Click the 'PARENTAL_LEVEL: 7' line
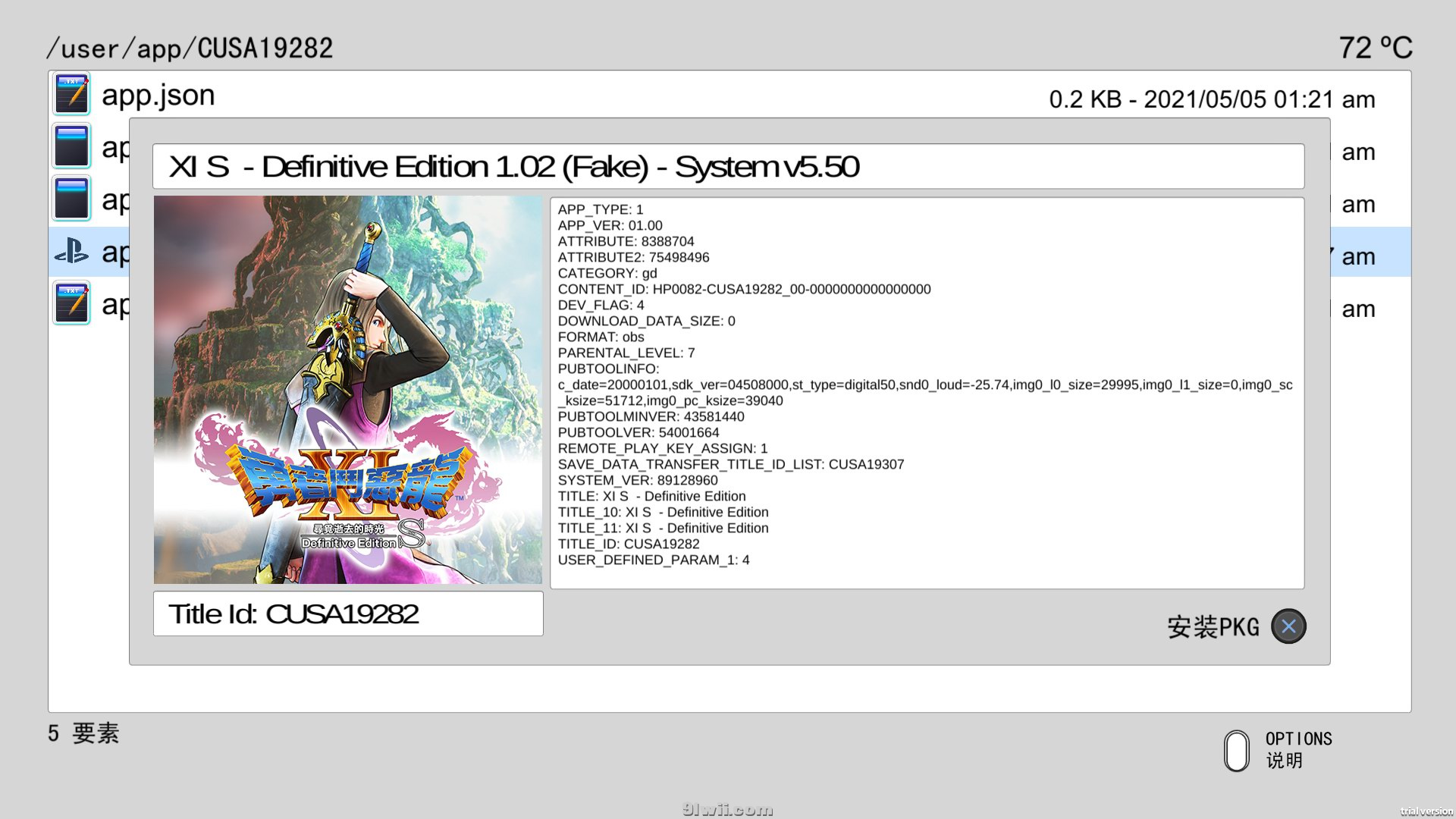Screen dimensions: 1456x819 pyautogui.click(x=626, y=353)
